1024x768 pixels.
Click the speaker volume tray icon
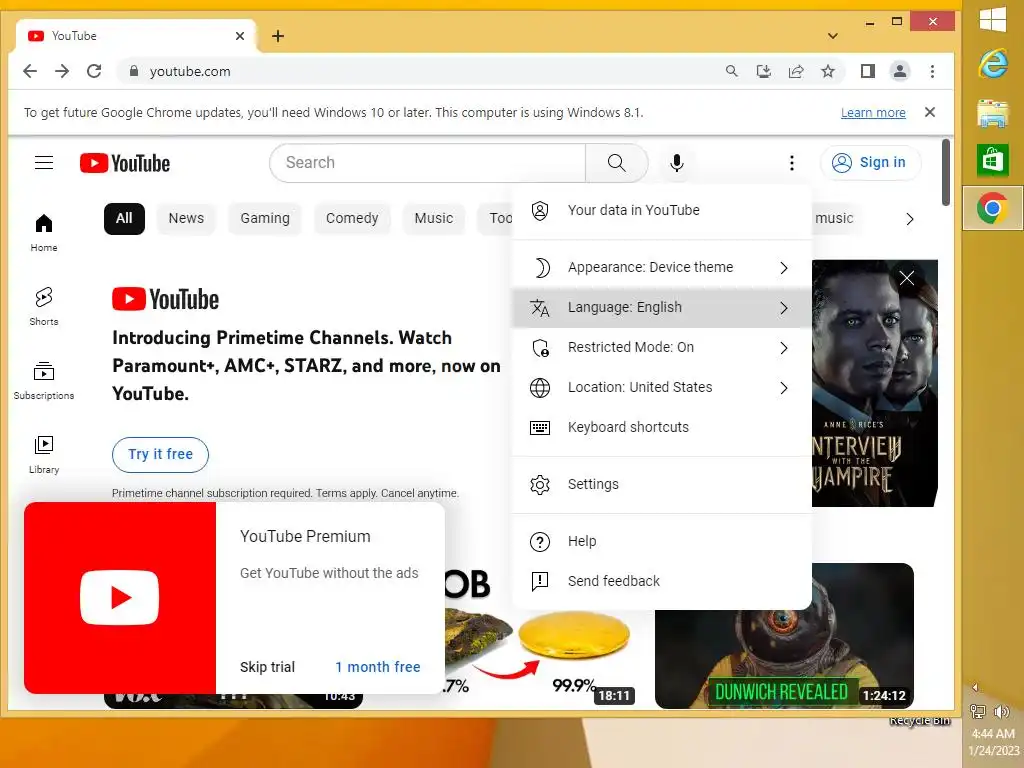tap(1002, 711)
